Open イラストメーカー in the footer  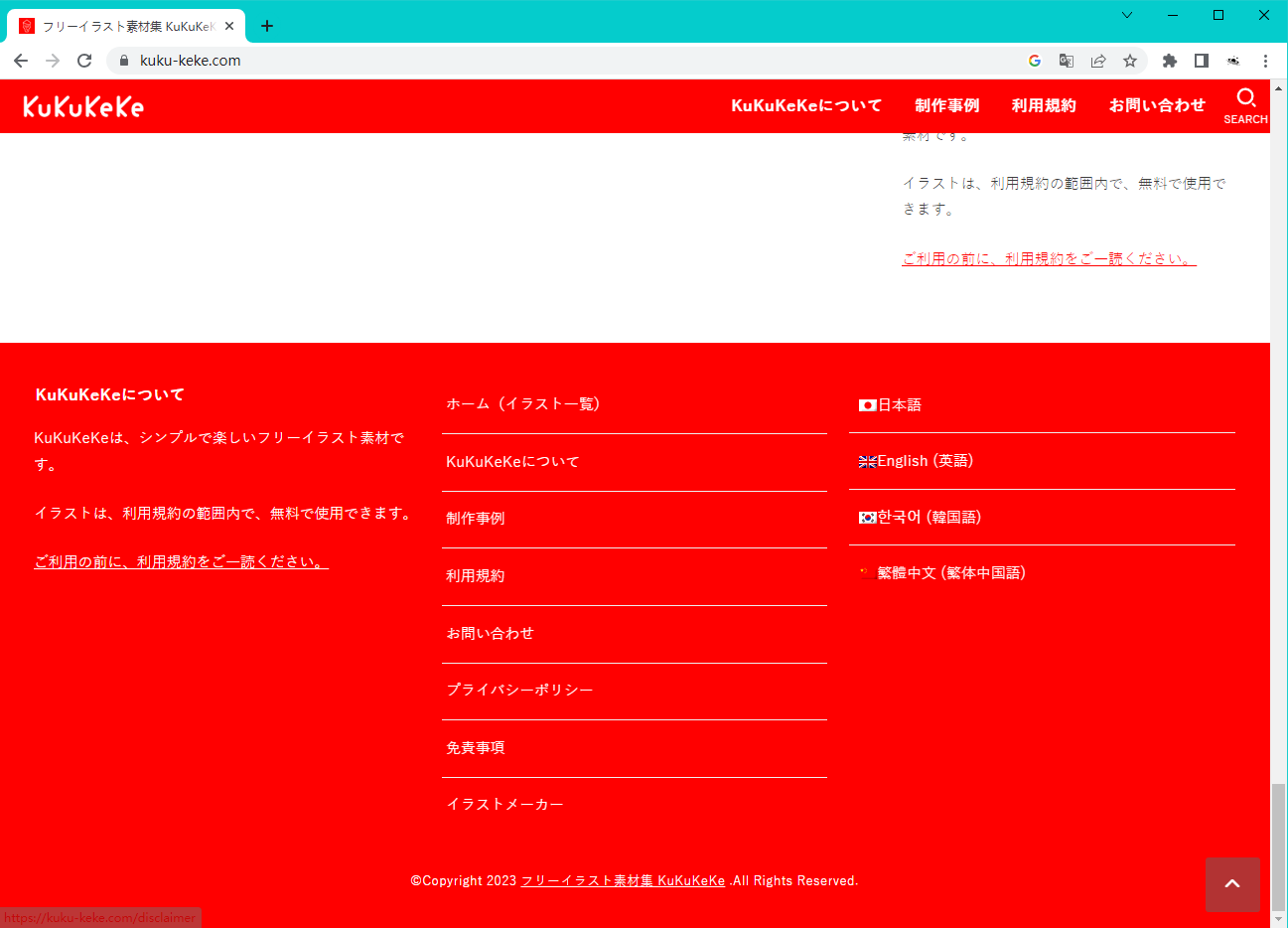tap(504, 804)
